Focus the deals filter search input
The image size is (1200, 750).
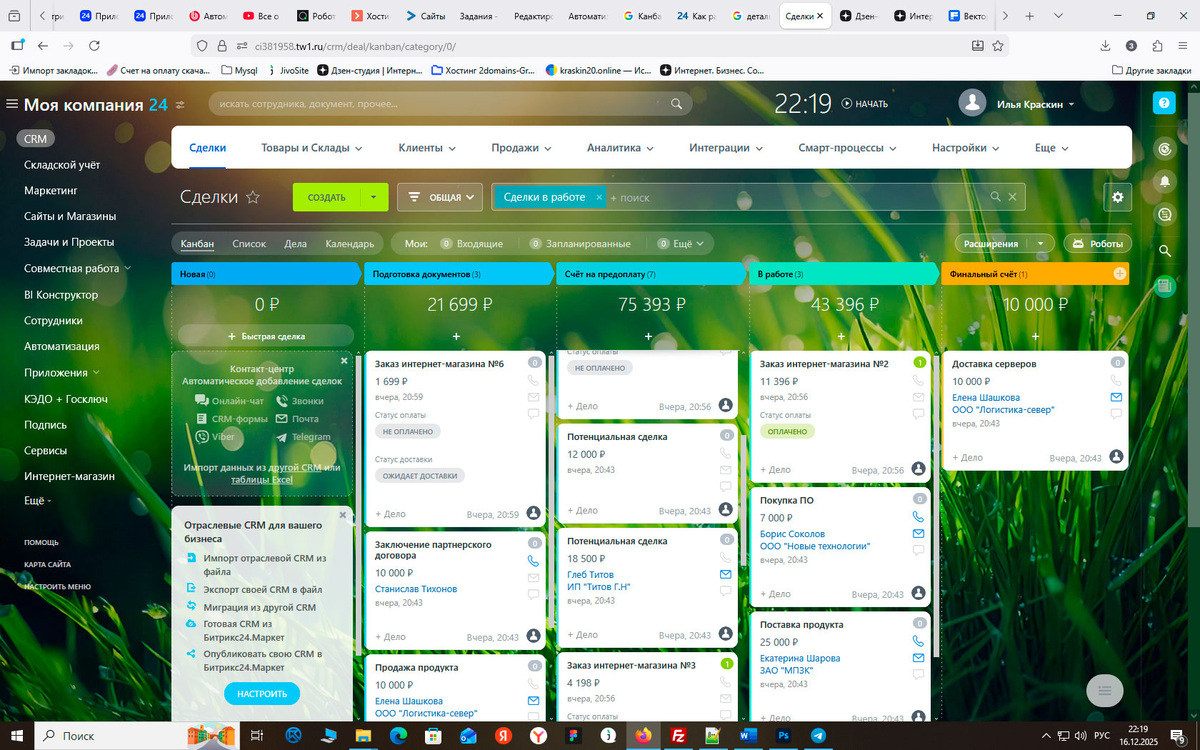tap(797, 197)
